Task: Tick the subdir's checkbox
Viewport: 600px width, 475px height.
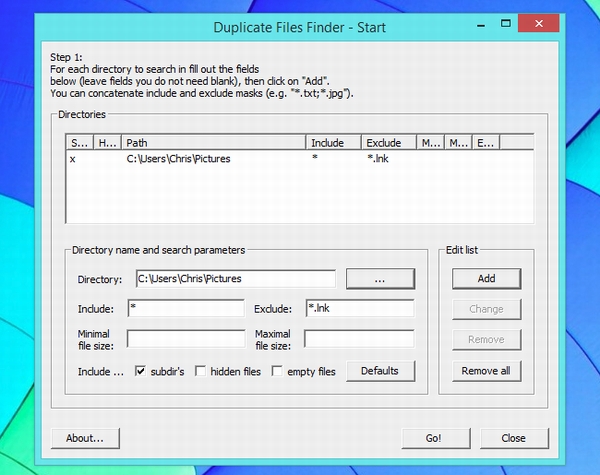Action: click(140, 371)
